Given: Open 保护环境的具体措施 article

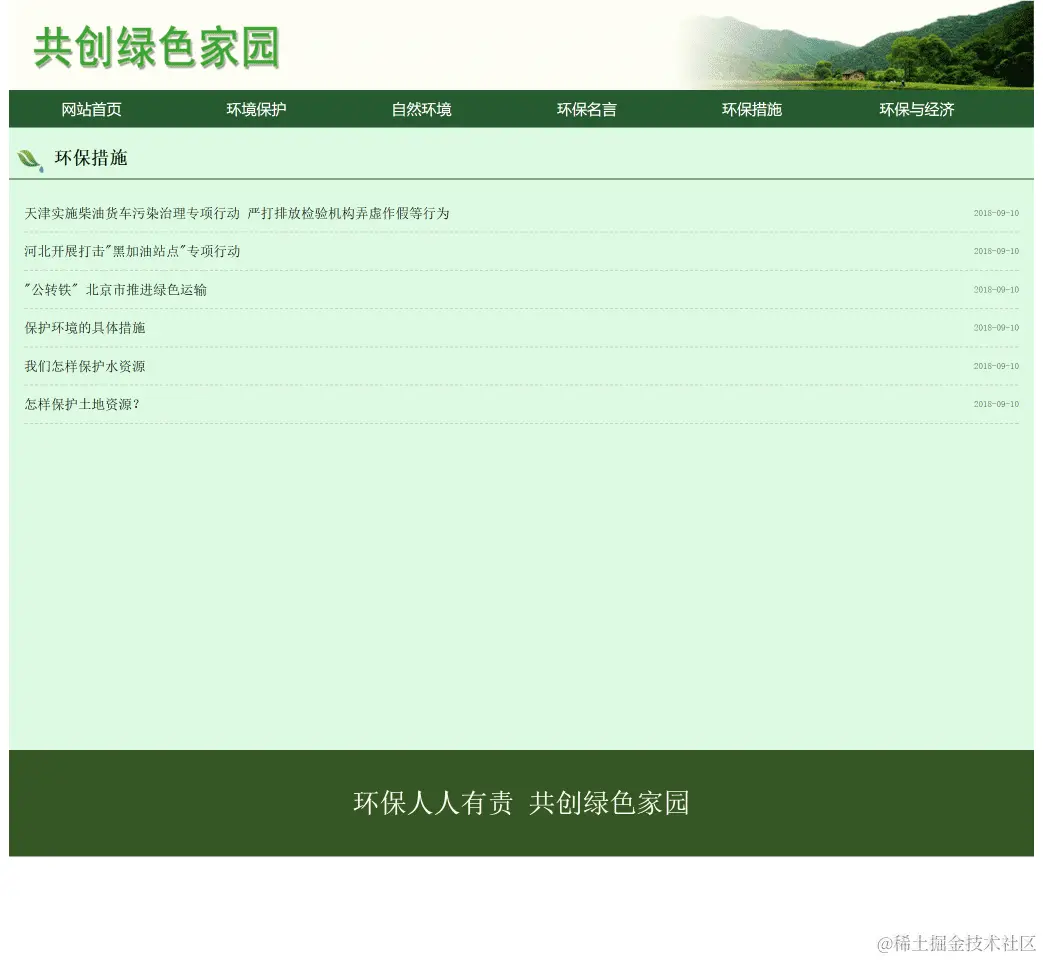Looking at the screenshot, I should pyautogui.click(x=83, y=328).
